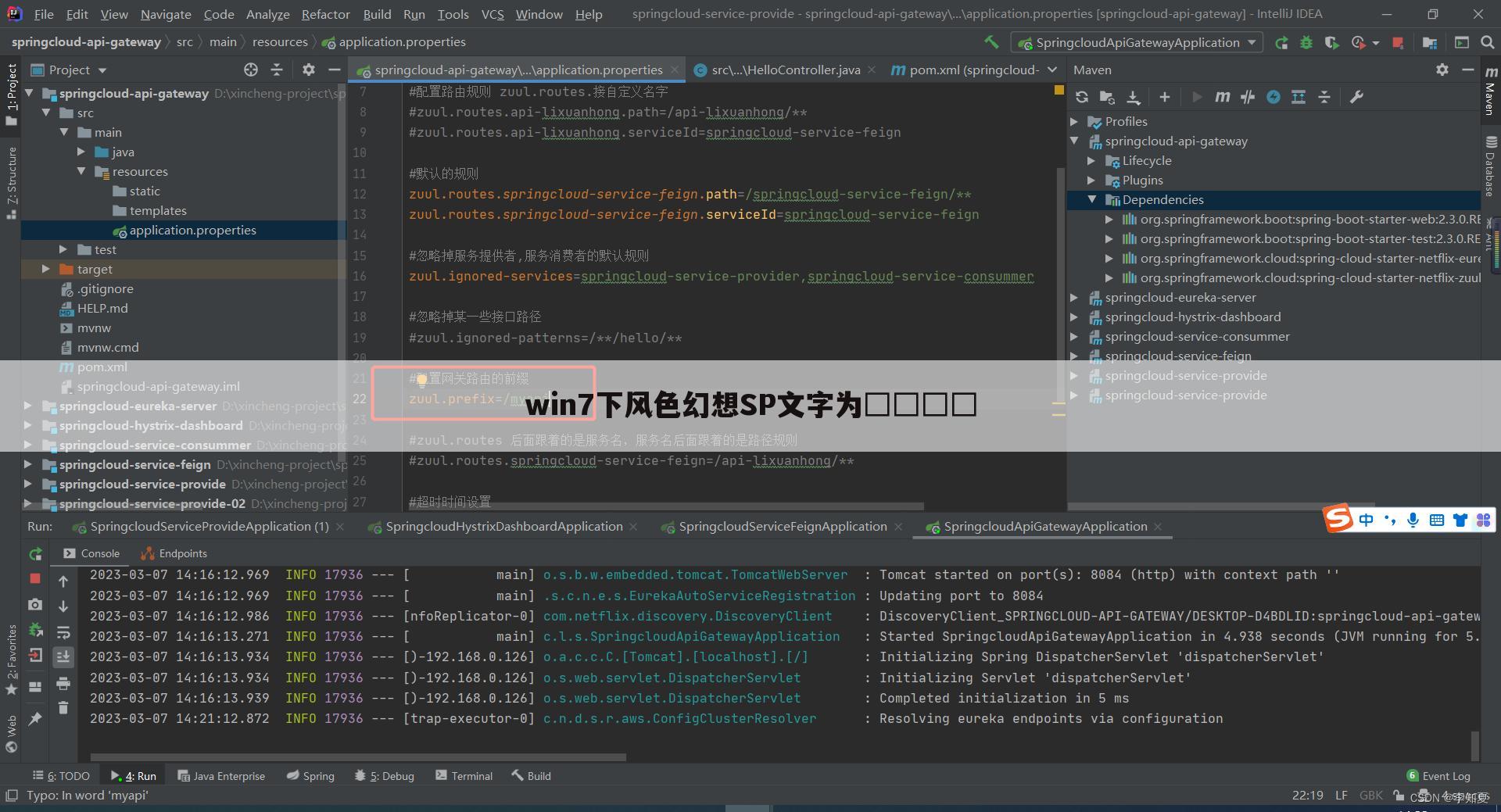Click console vertical scrollbar thumb
The width and height of the screenshot is (1501, 812).
click(x=1474, y=744)
